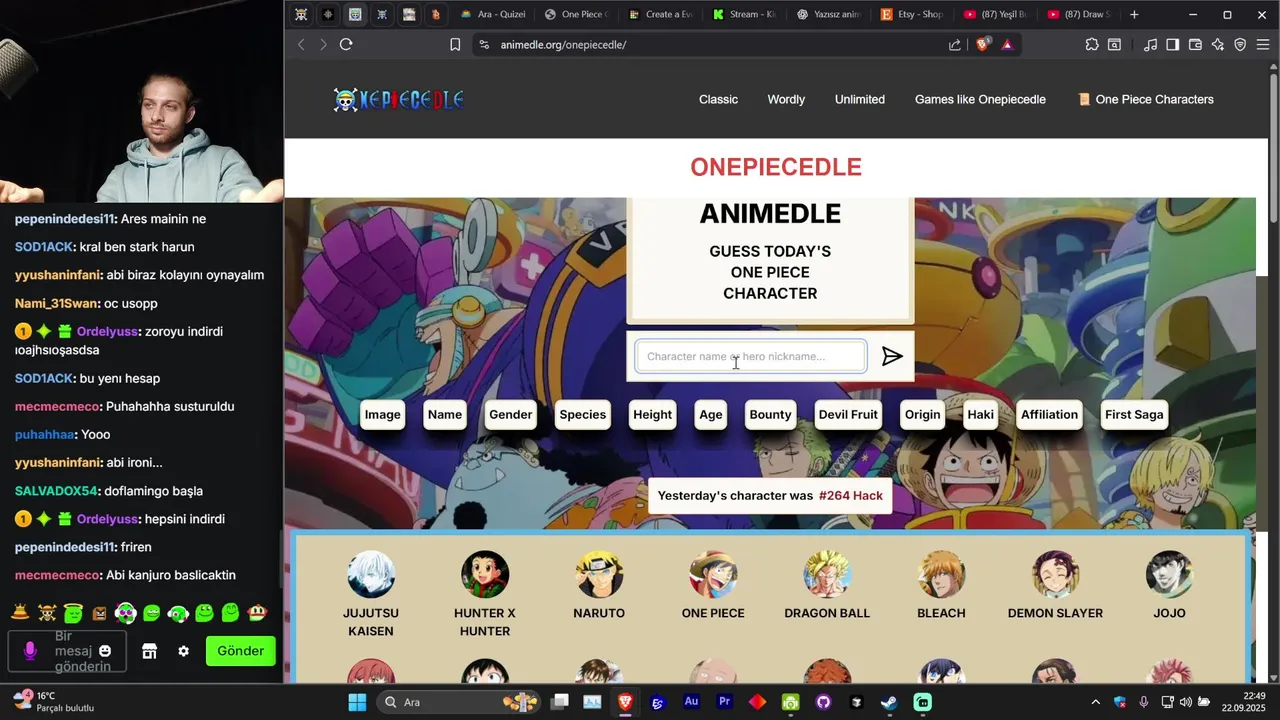1280x720 pixels.
Task: Open the share icon in address bar
Action: pyautogui.click(x=955, y=44)
